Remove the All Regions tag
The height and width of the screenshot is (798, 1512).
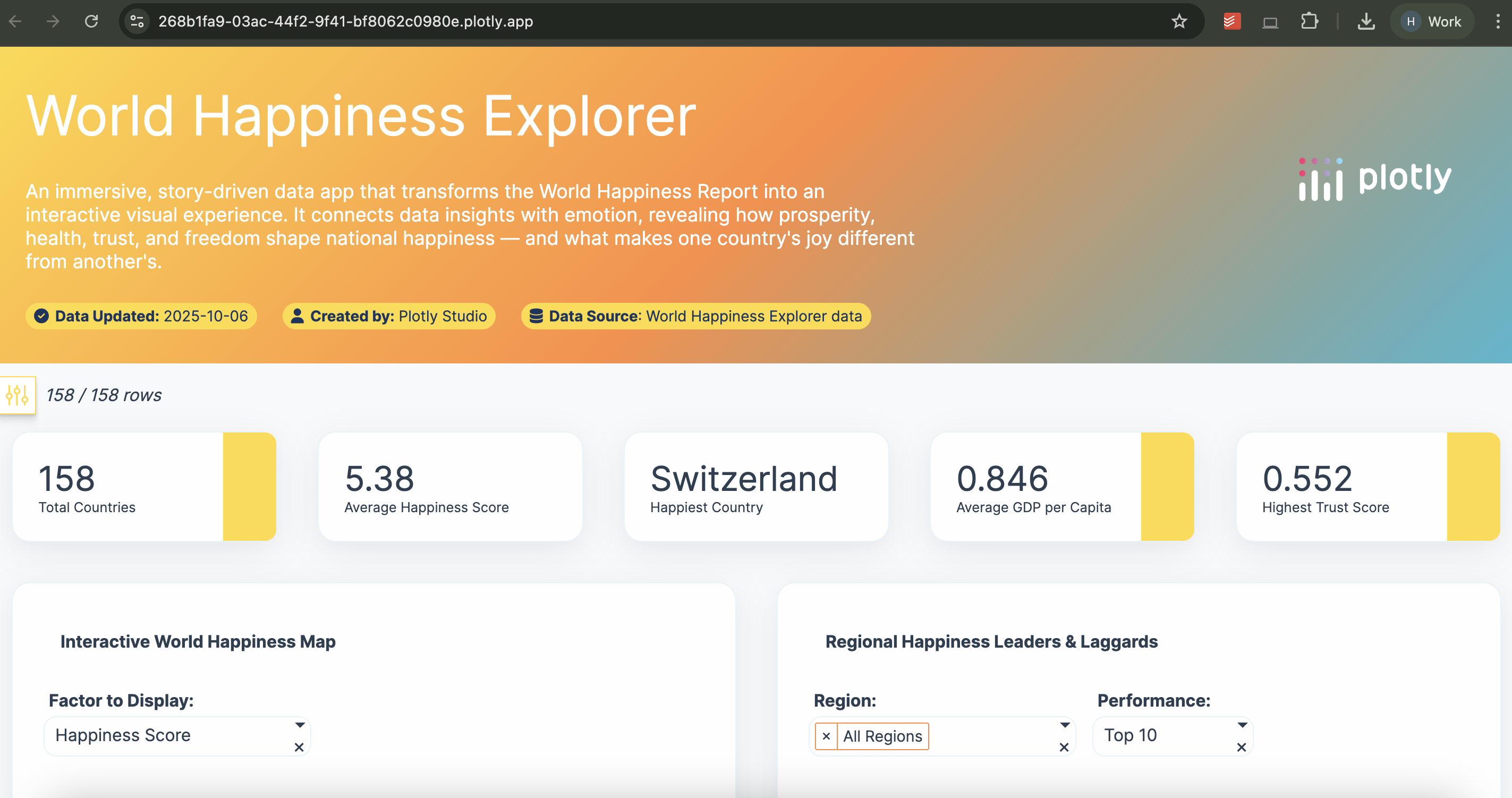point(826,736)
